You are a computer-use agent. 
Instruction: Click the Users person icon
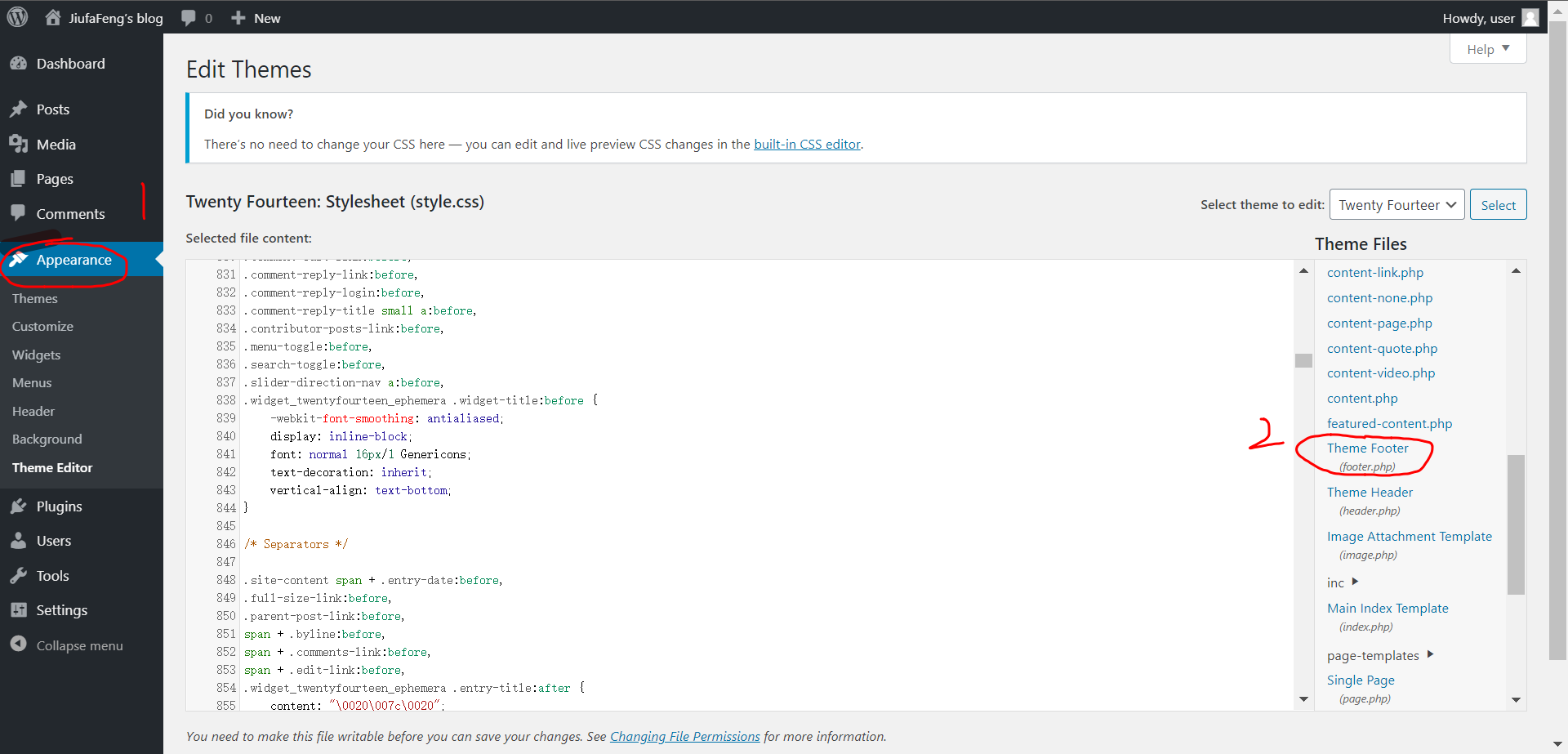18,541
